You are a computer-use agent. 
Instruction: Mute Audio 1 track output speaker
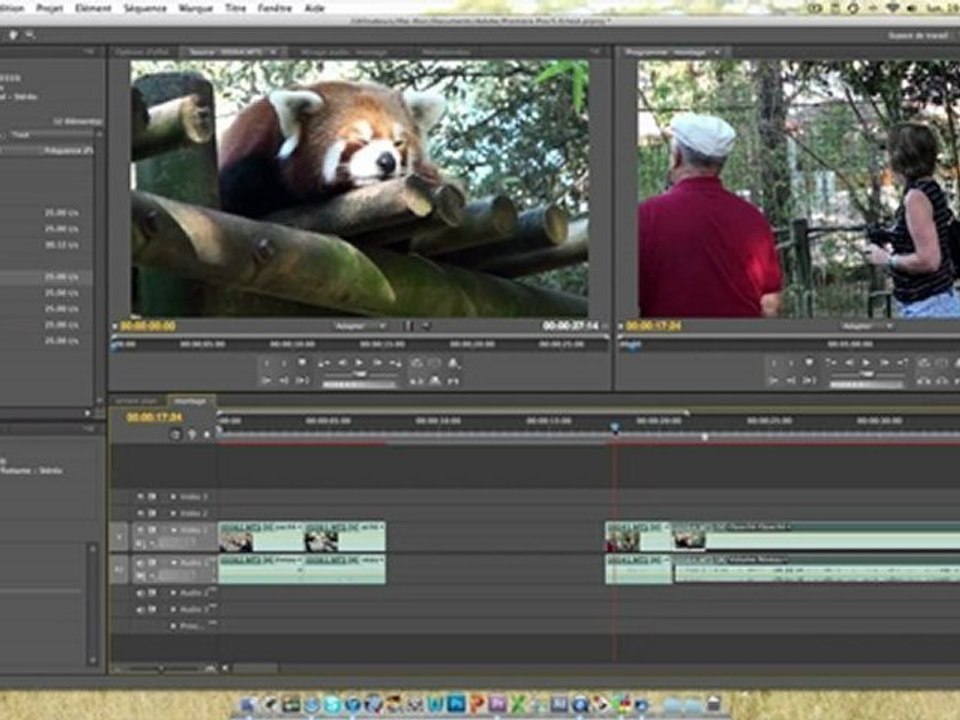click(140, 562)
